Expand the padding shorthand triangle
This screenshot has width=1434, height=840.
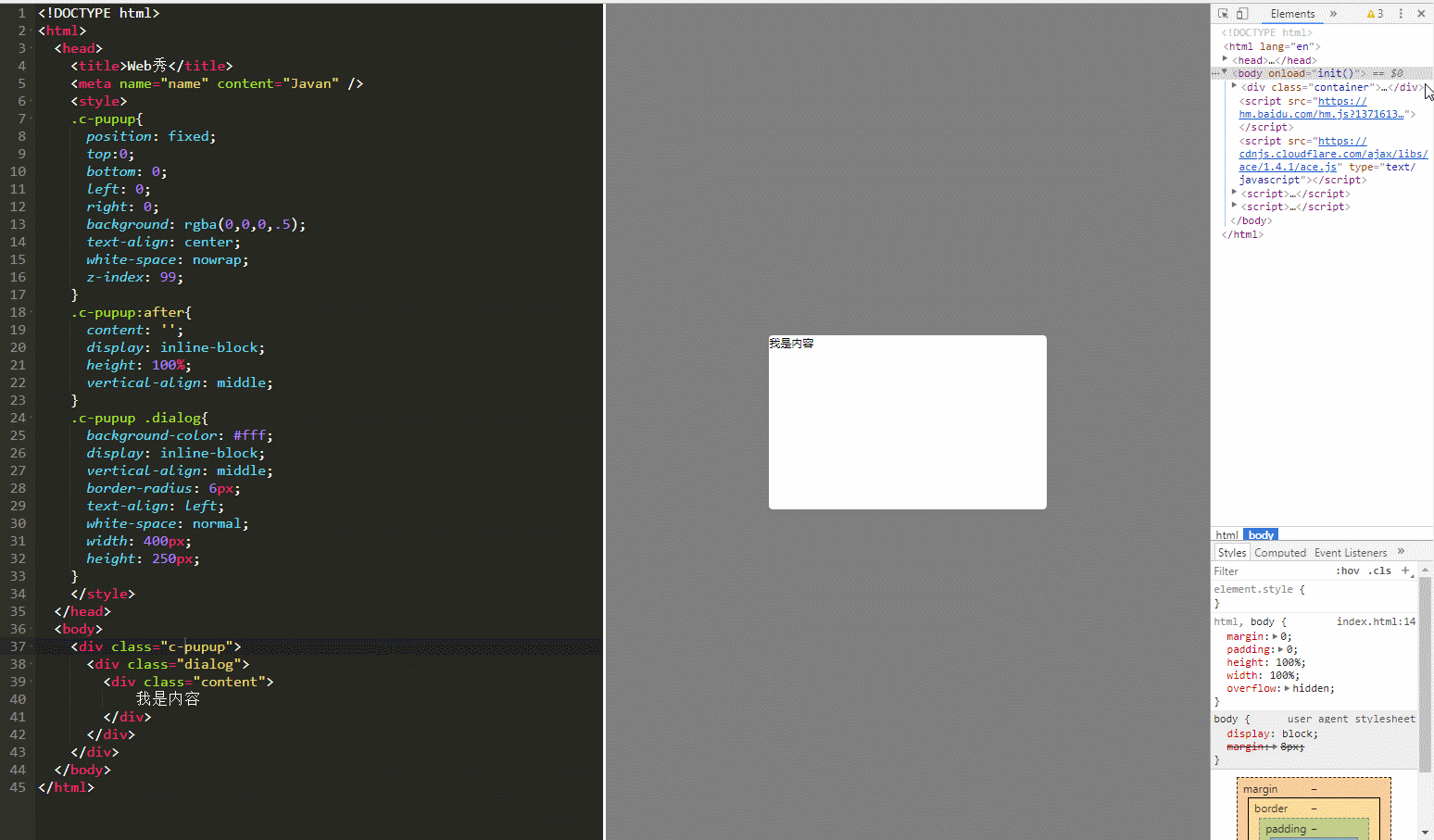pyautogui.click(x=1281, y=649)
